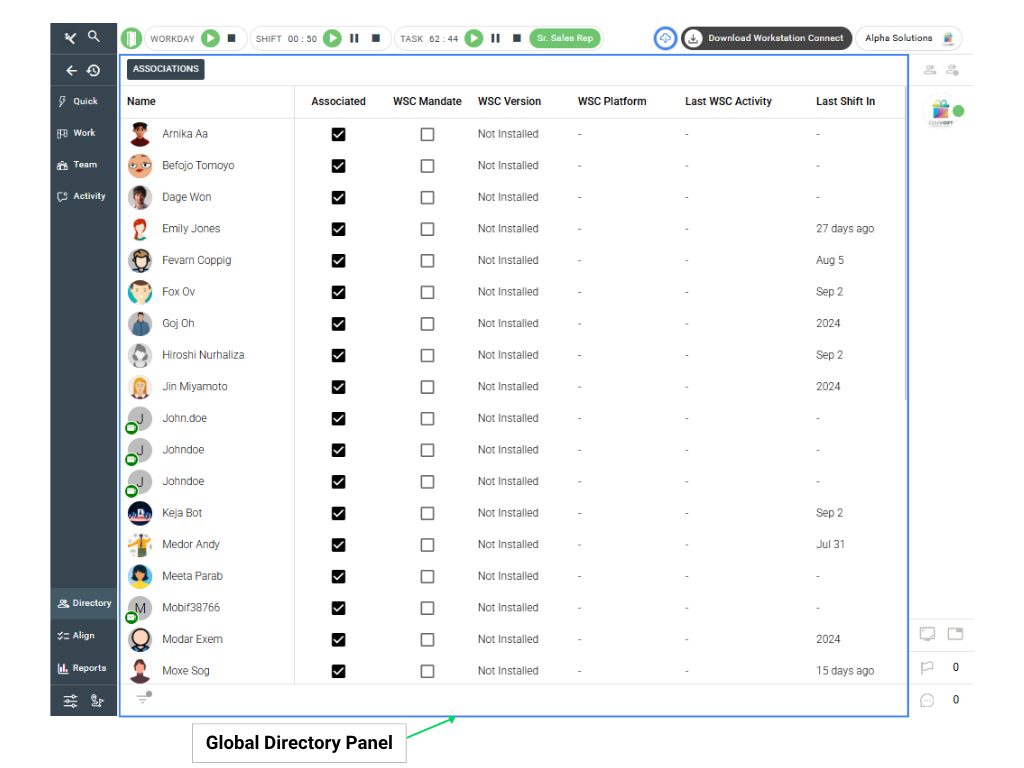Pause the Shift timer
The width and height of the screenshot is (1024, 768).
354,38
